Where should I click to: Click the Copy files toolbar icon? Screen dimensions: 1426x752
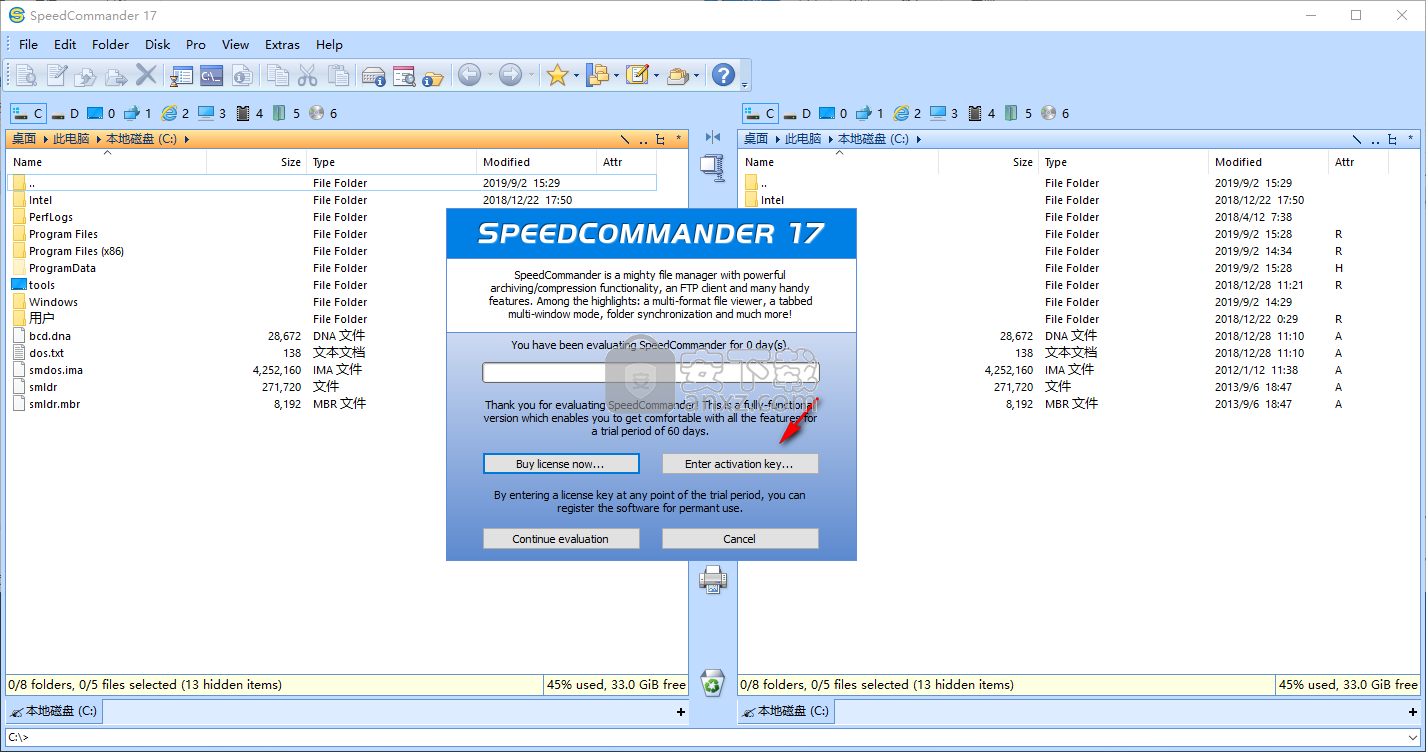tap(86, 75)
